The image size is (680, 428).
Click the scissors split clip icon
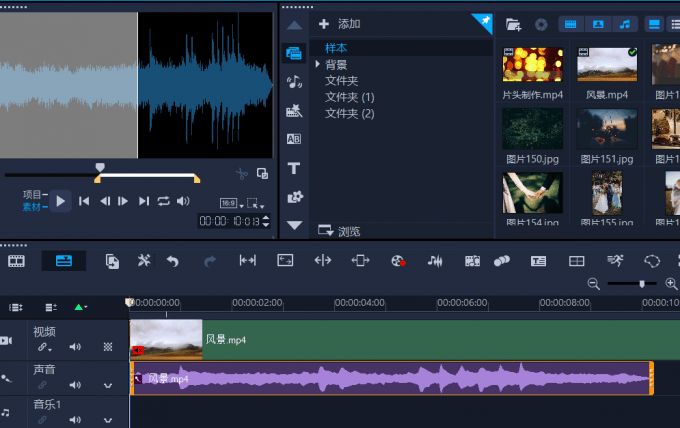[x=242, y=174]
